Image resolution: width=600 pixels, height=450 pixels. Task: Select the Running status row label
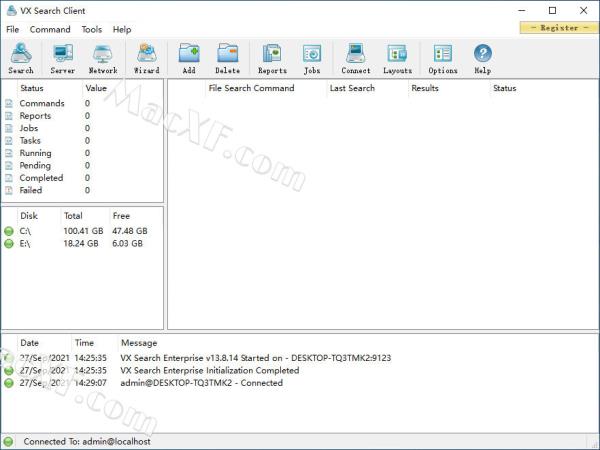pyautogui.click(x=35, y=153)
